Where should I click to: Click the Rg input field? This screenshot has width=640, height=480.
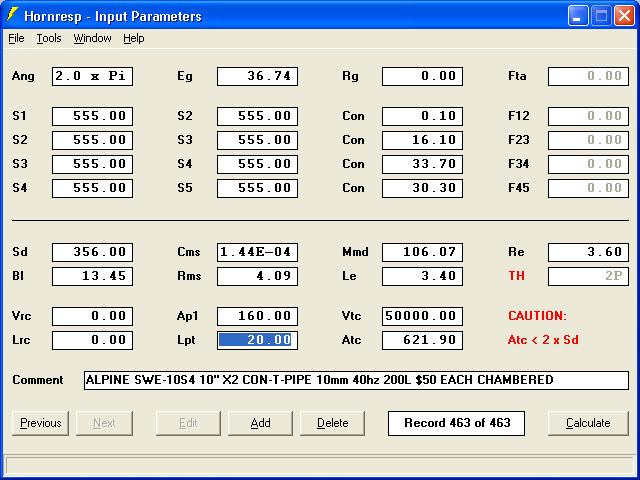[422, 76]
